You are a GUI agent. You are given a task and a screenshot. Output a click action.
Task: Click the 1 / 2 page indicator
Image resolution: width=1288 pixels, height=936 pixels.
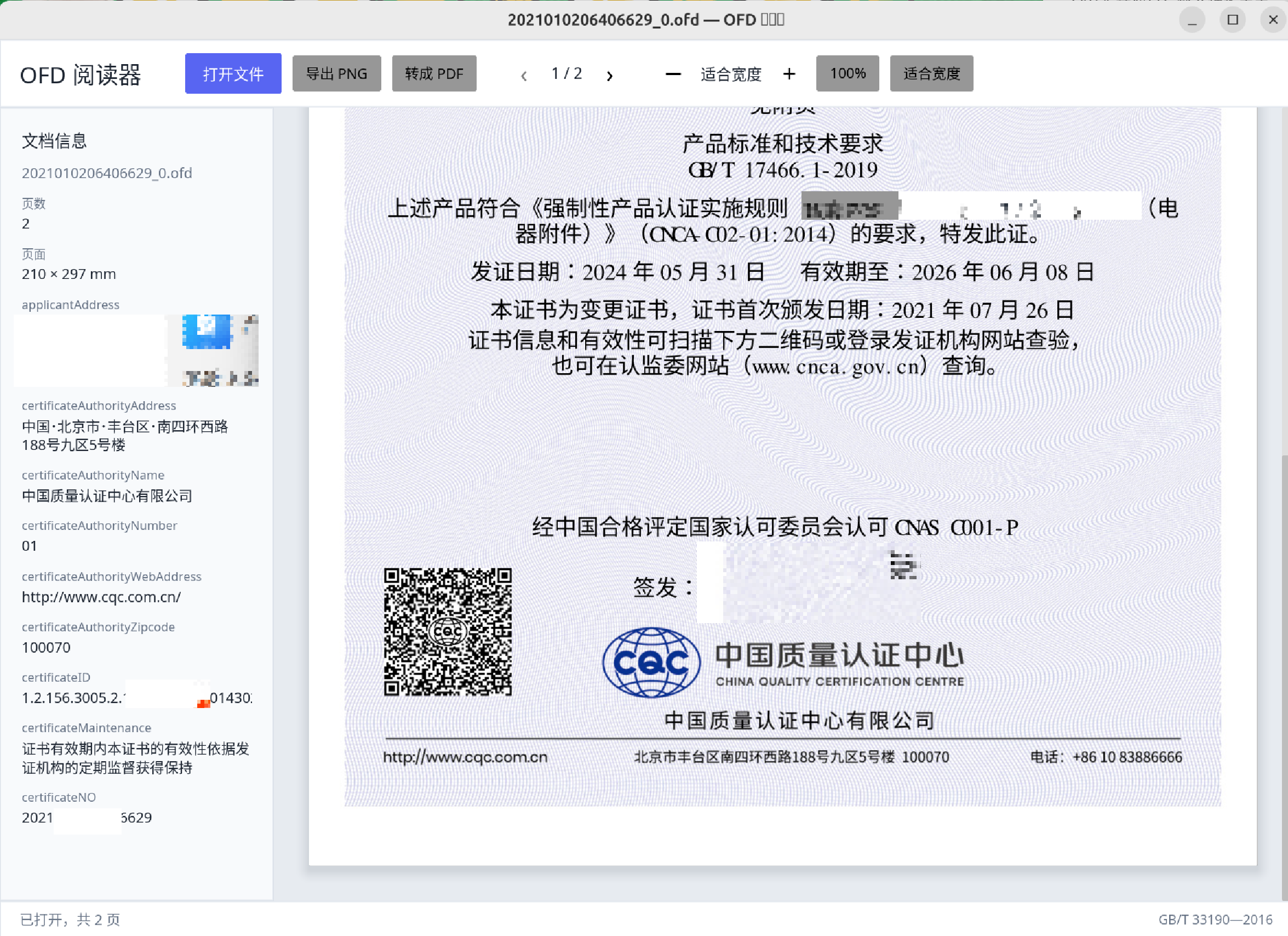(x=566, y=74)
